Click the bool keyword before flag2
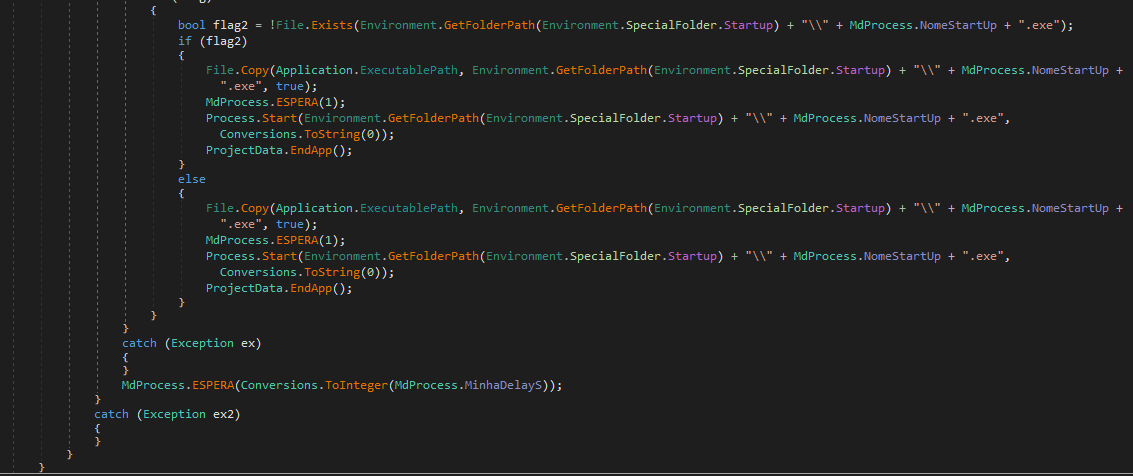 coord(192,25)
